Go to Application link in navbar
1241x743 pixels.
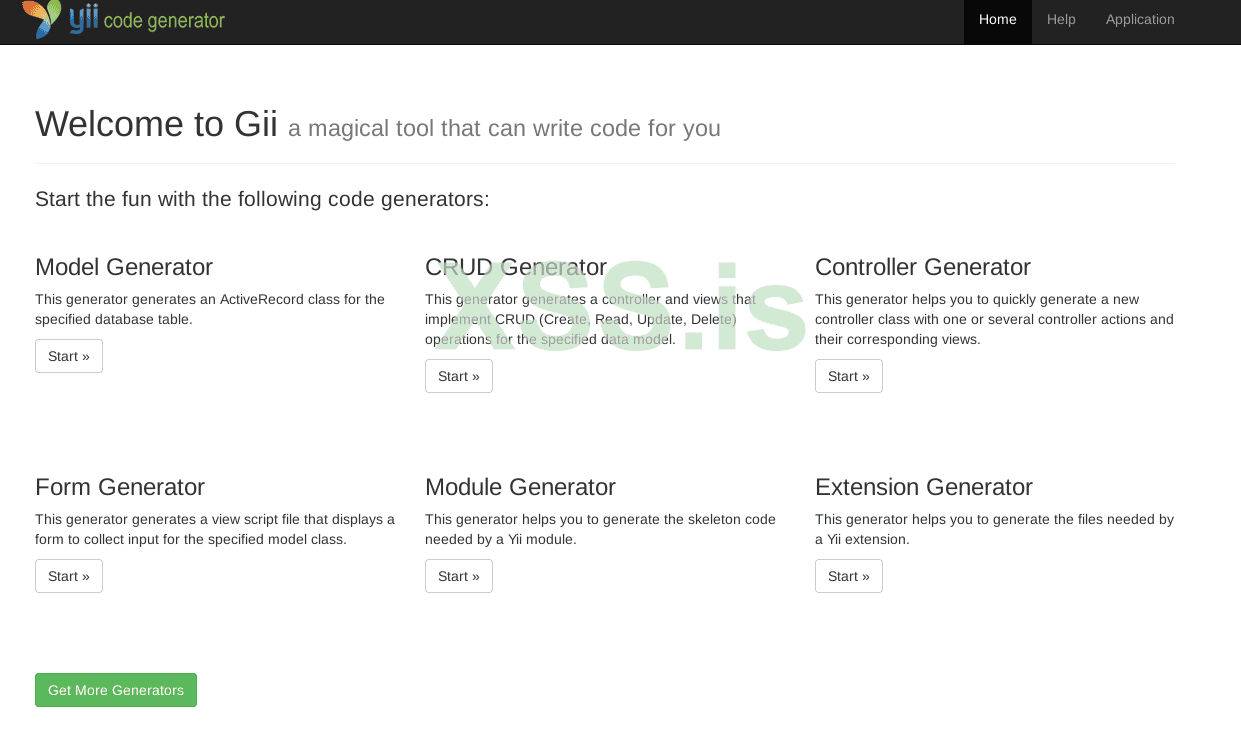click(x=1140, y=20)
